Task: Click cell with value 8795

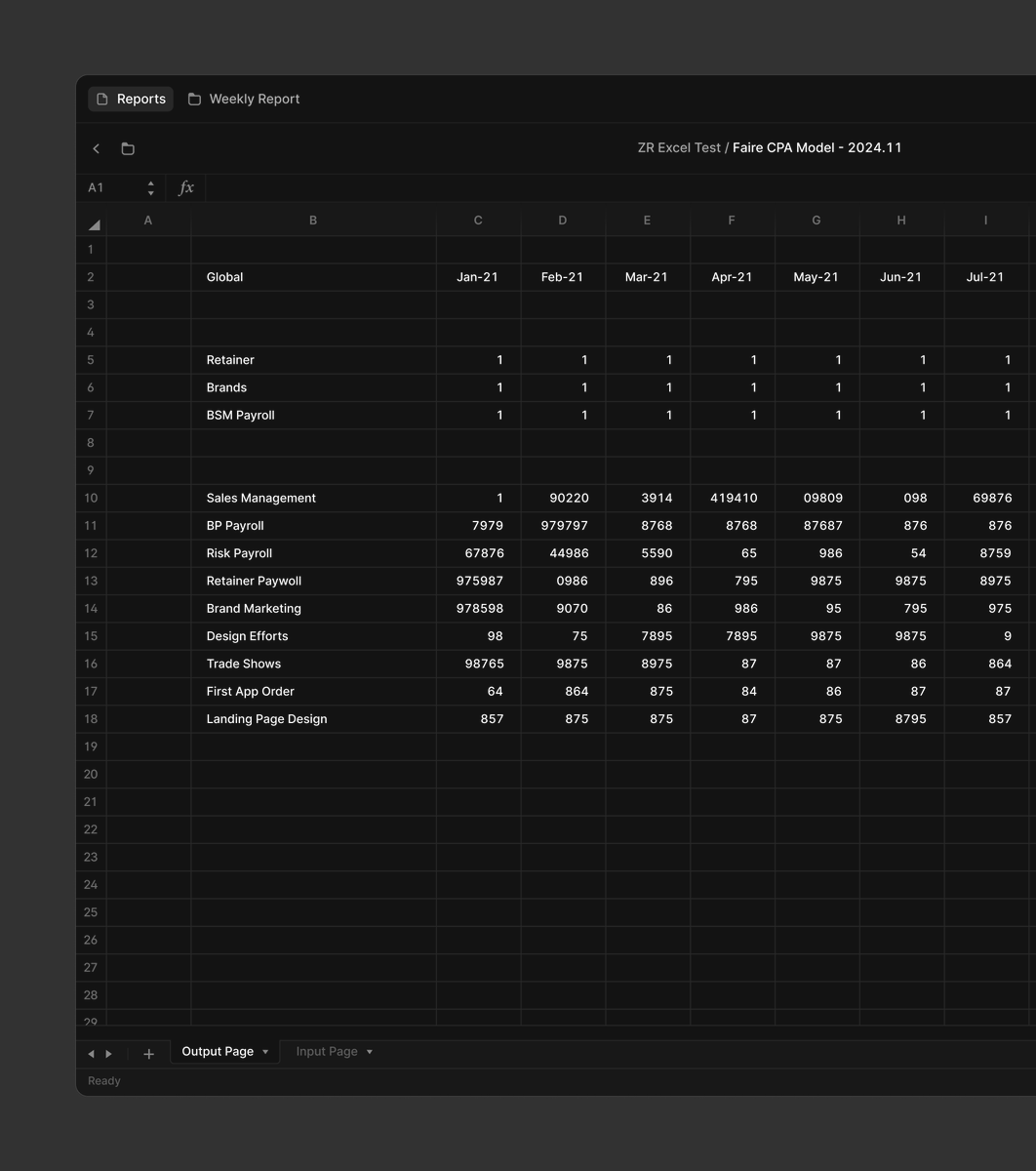Action: tap(901, 719)
